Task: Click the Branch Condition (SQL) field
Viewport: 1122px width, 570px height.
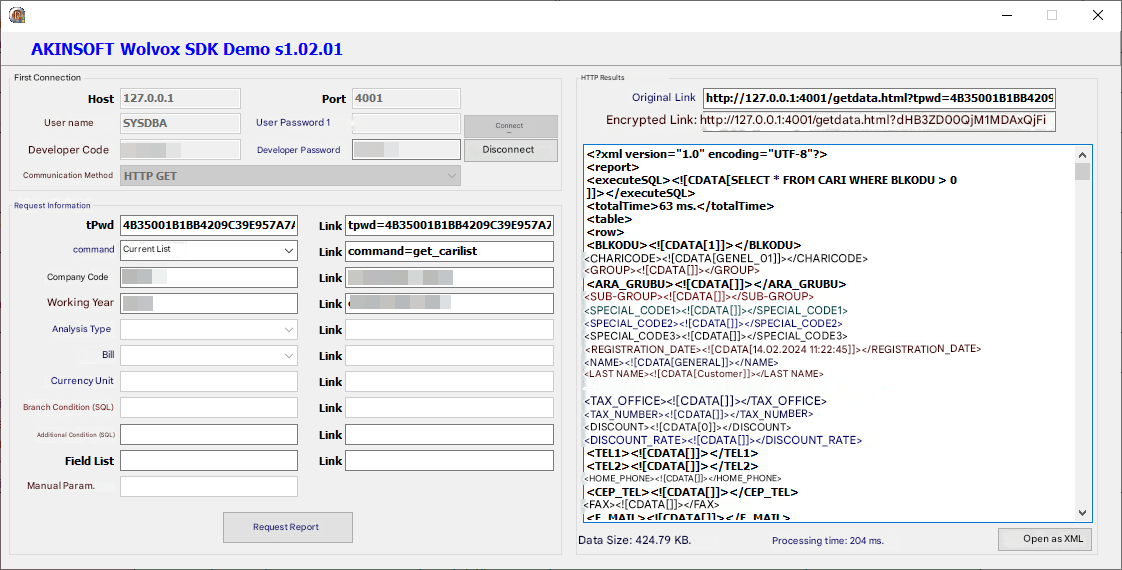Action: (x=209, y=408)
